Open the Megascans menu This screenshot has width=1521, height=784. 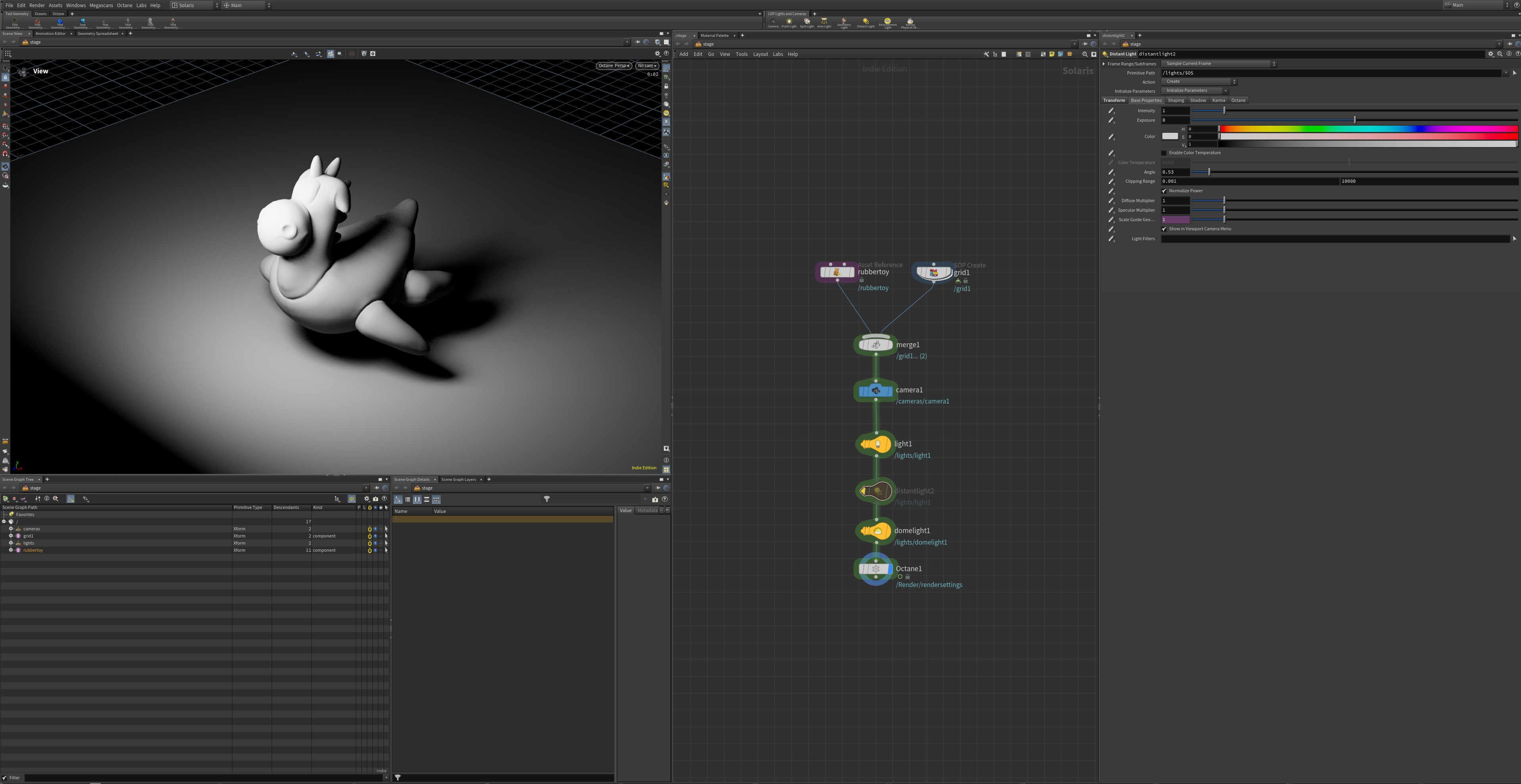pyautogui.click(x=101, y=5)
